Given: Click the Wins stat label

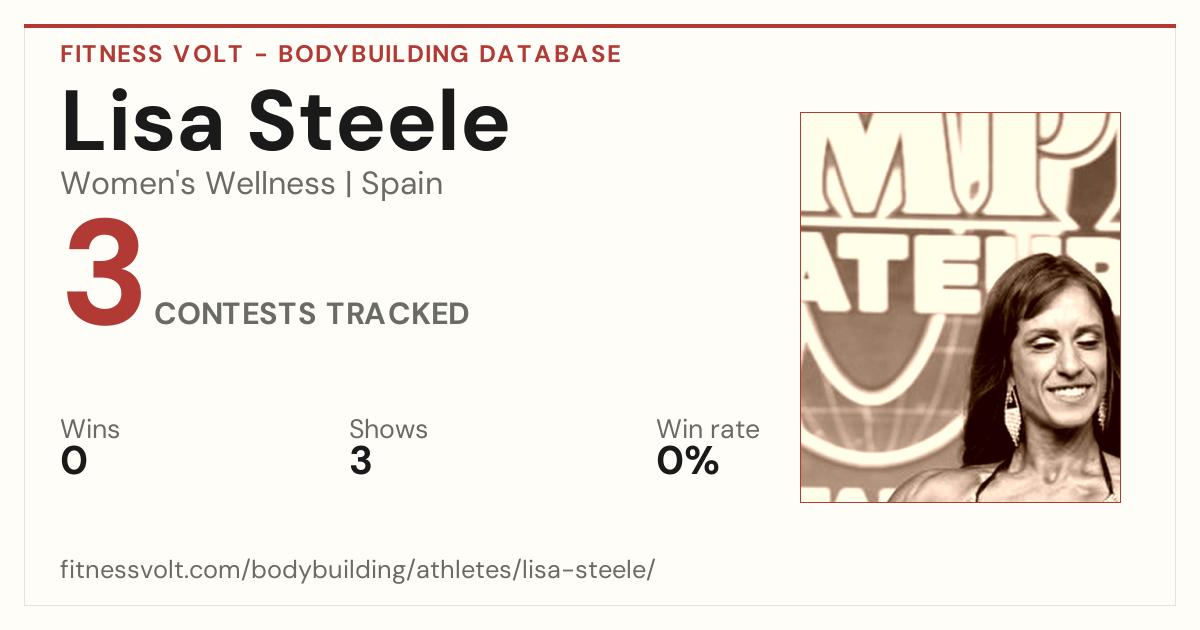Looking at the screenshot, I should [90, 430].
